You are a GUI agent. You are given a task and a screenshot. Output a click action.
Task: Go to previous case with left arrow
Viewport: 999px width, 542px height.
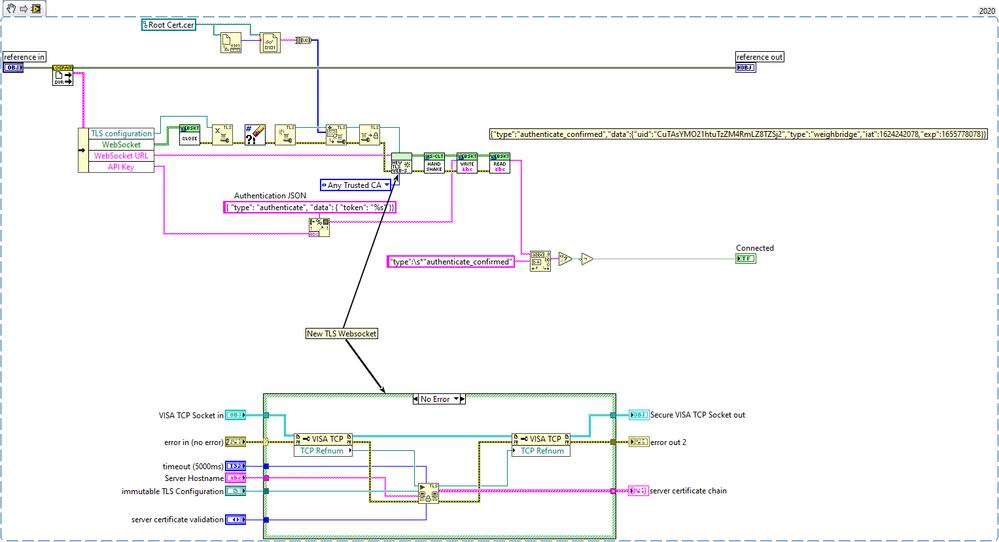coord(416,399)
